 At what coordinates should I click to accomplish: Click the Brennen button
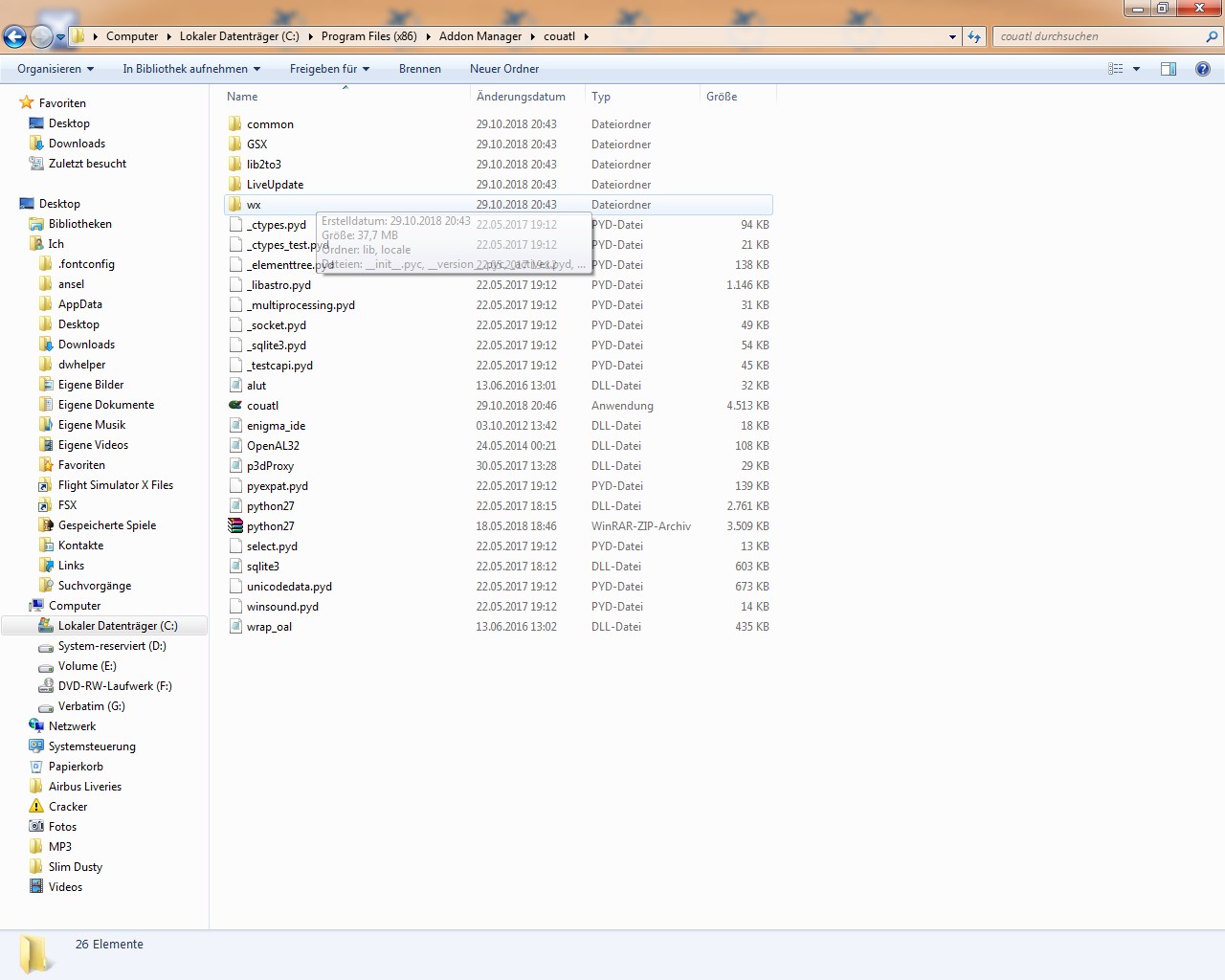pos(420,69)
